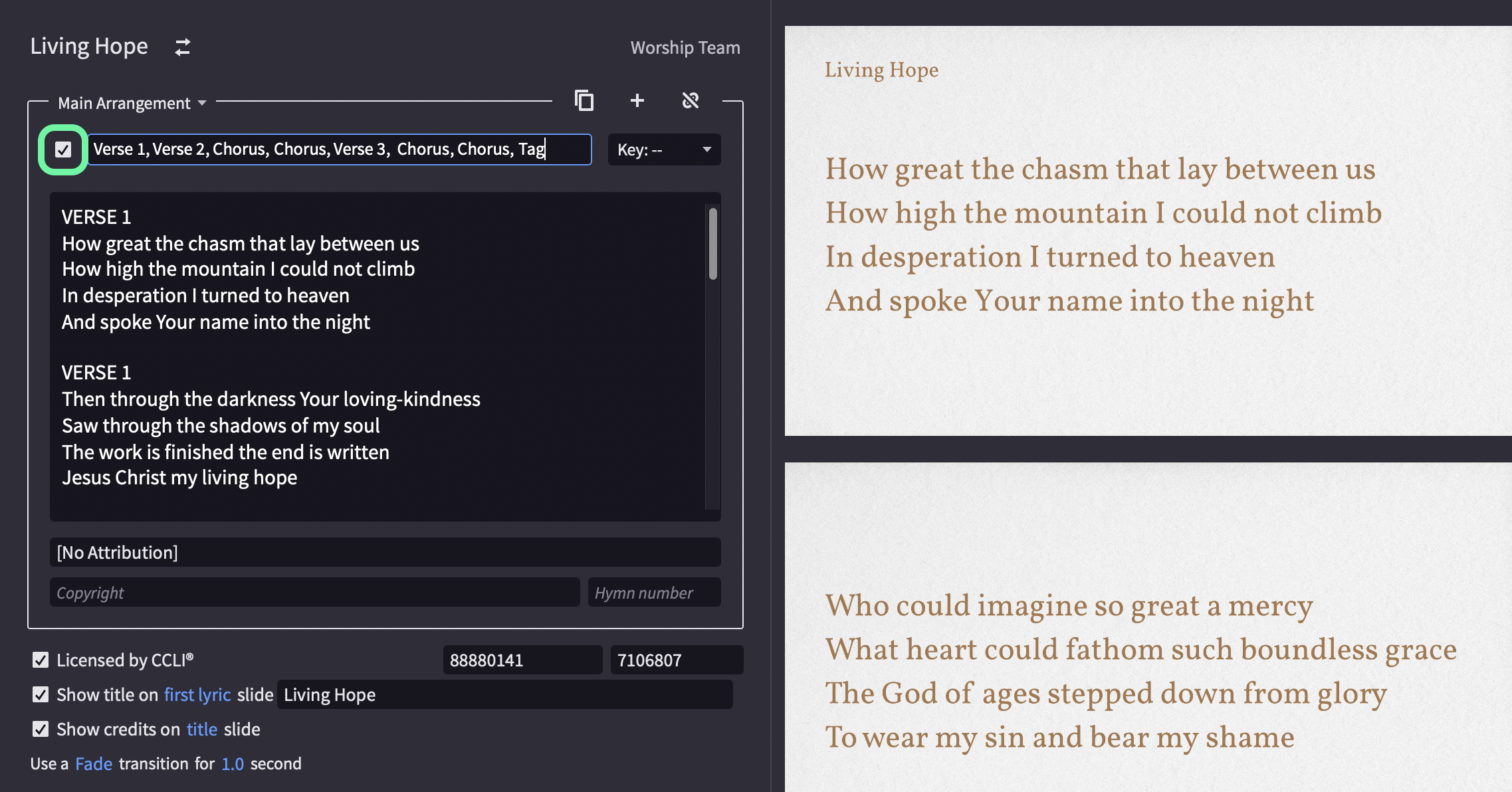Screen dimensions: 1512x792
Task: Click the second VERSE 1 heading in editor
Action: [96, 373]
